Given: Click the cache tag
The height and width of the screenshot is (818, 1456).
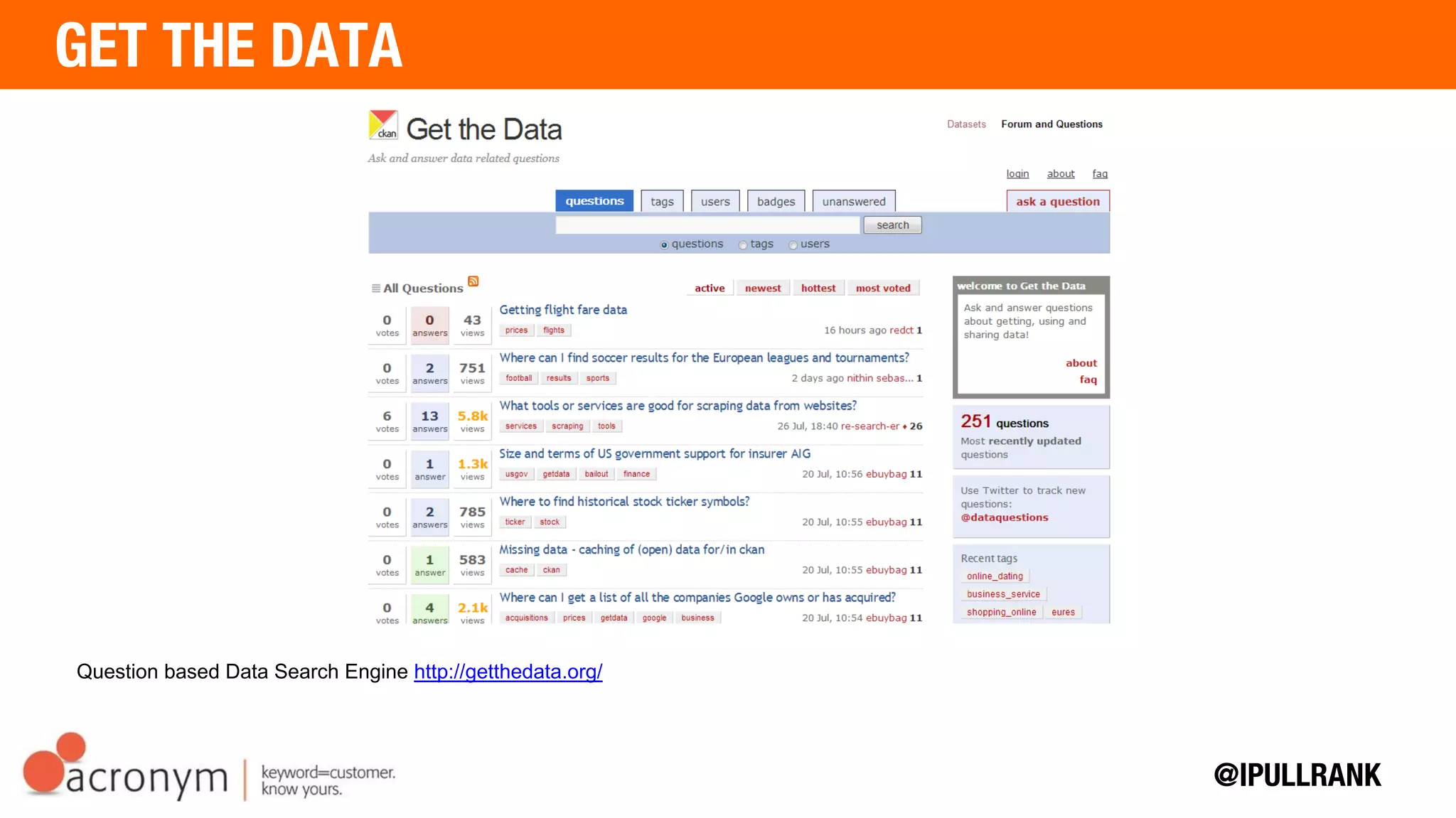Looking at the screenshot, I should pos(517,570).
